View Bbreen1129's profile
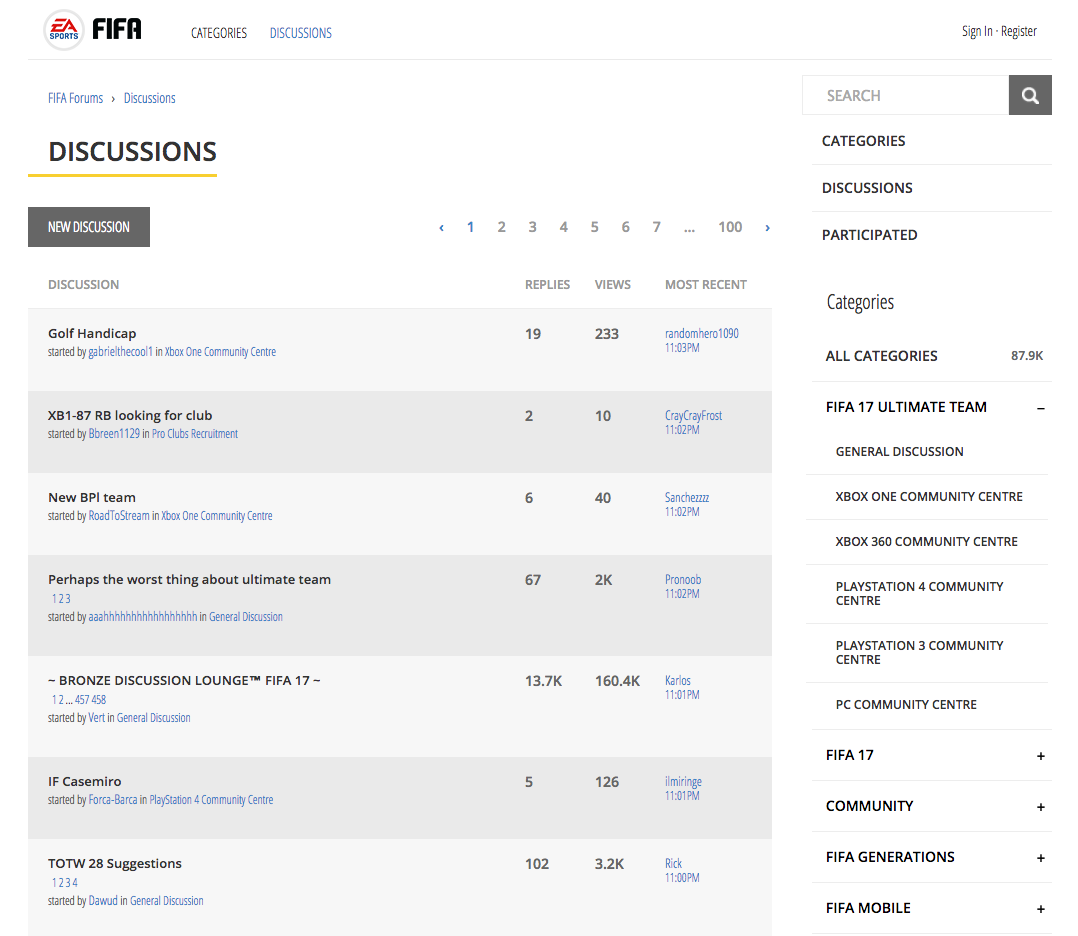Viewport: 1078px width, 936px height. tap(114, 433)
